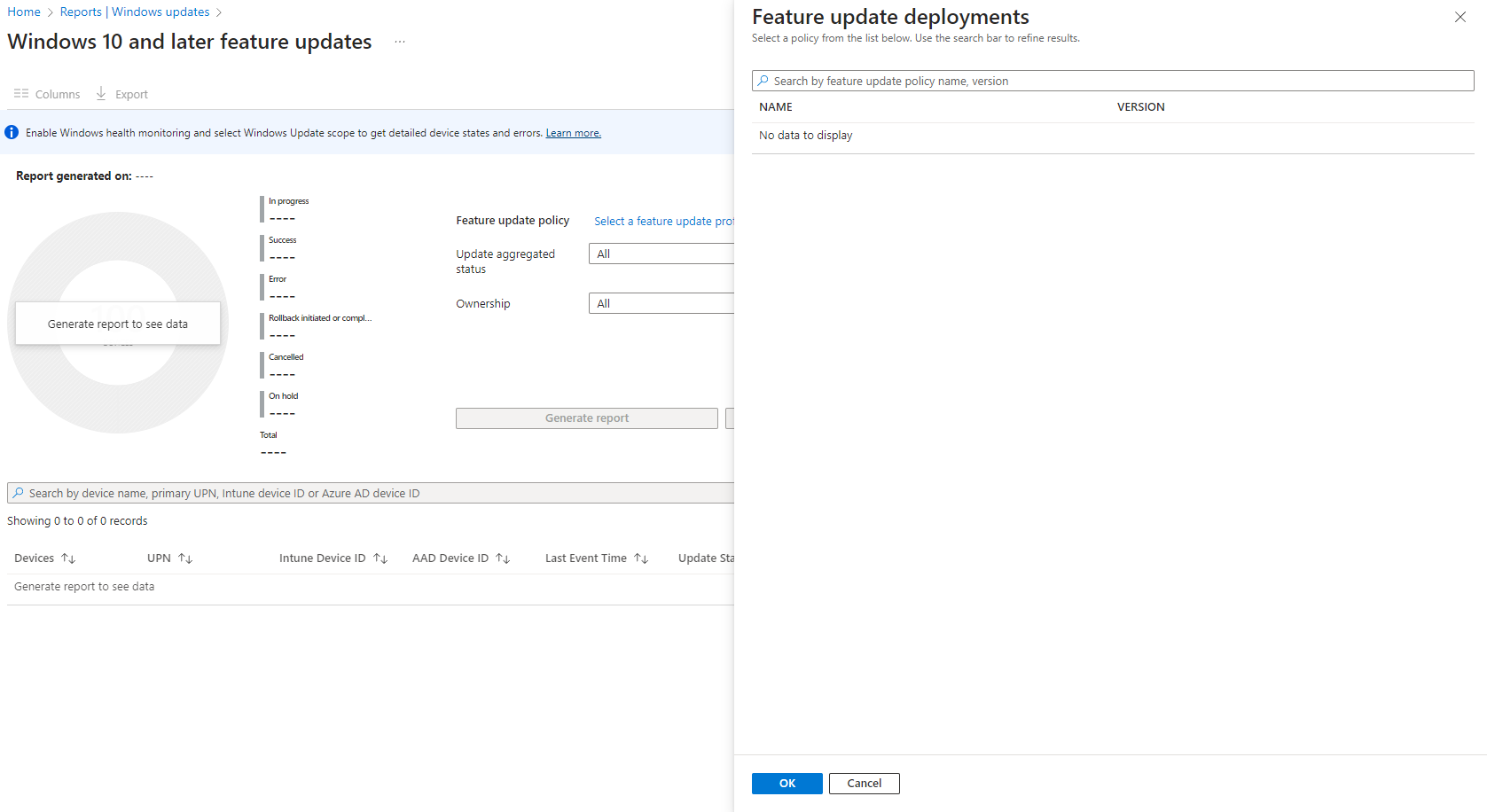Click the device search magnifier icon
The image size is (1487, 812).
click(18, 493)
